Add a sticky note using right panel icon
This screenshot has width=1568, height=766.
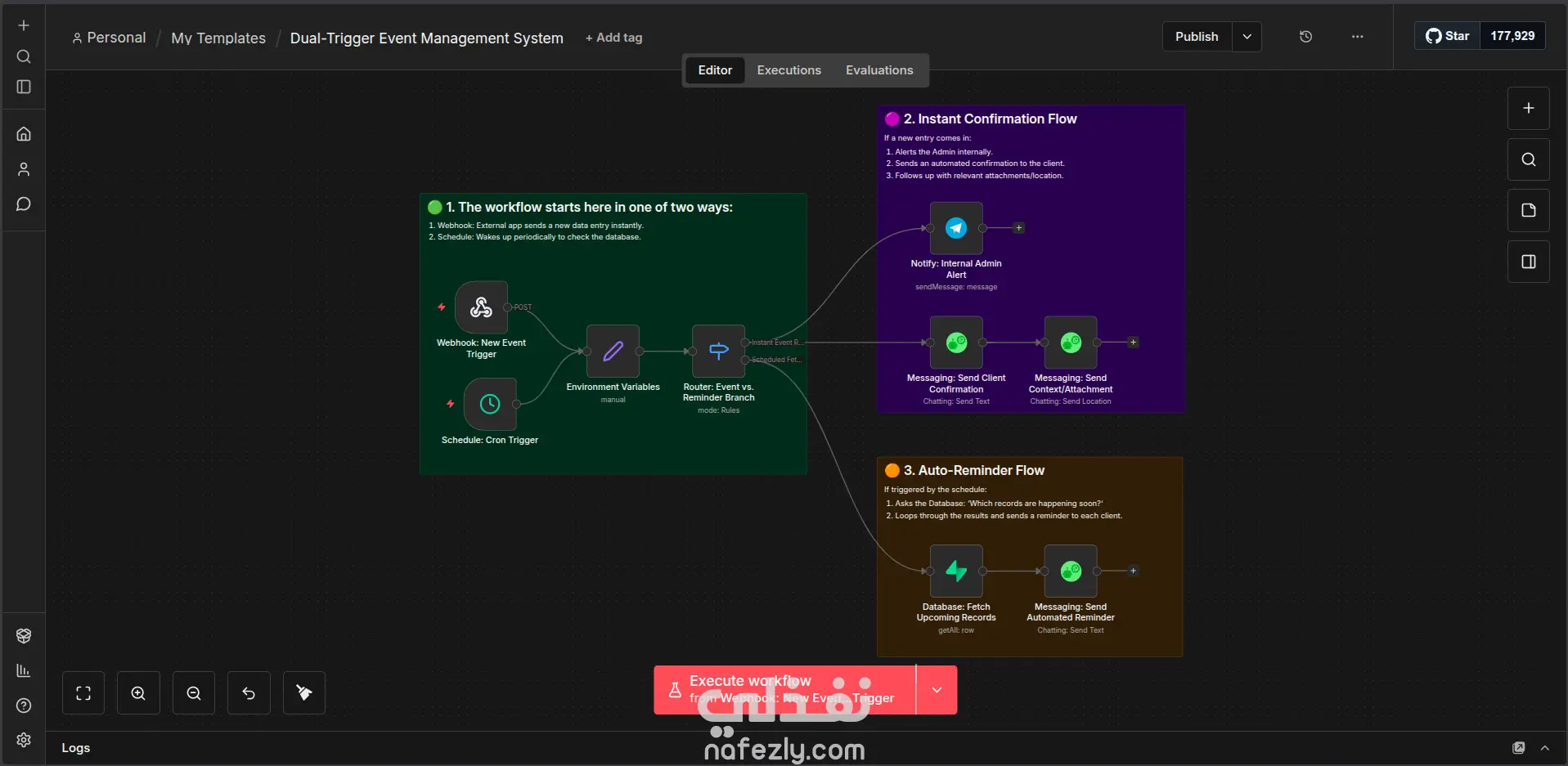click(x=1528, y=211)
